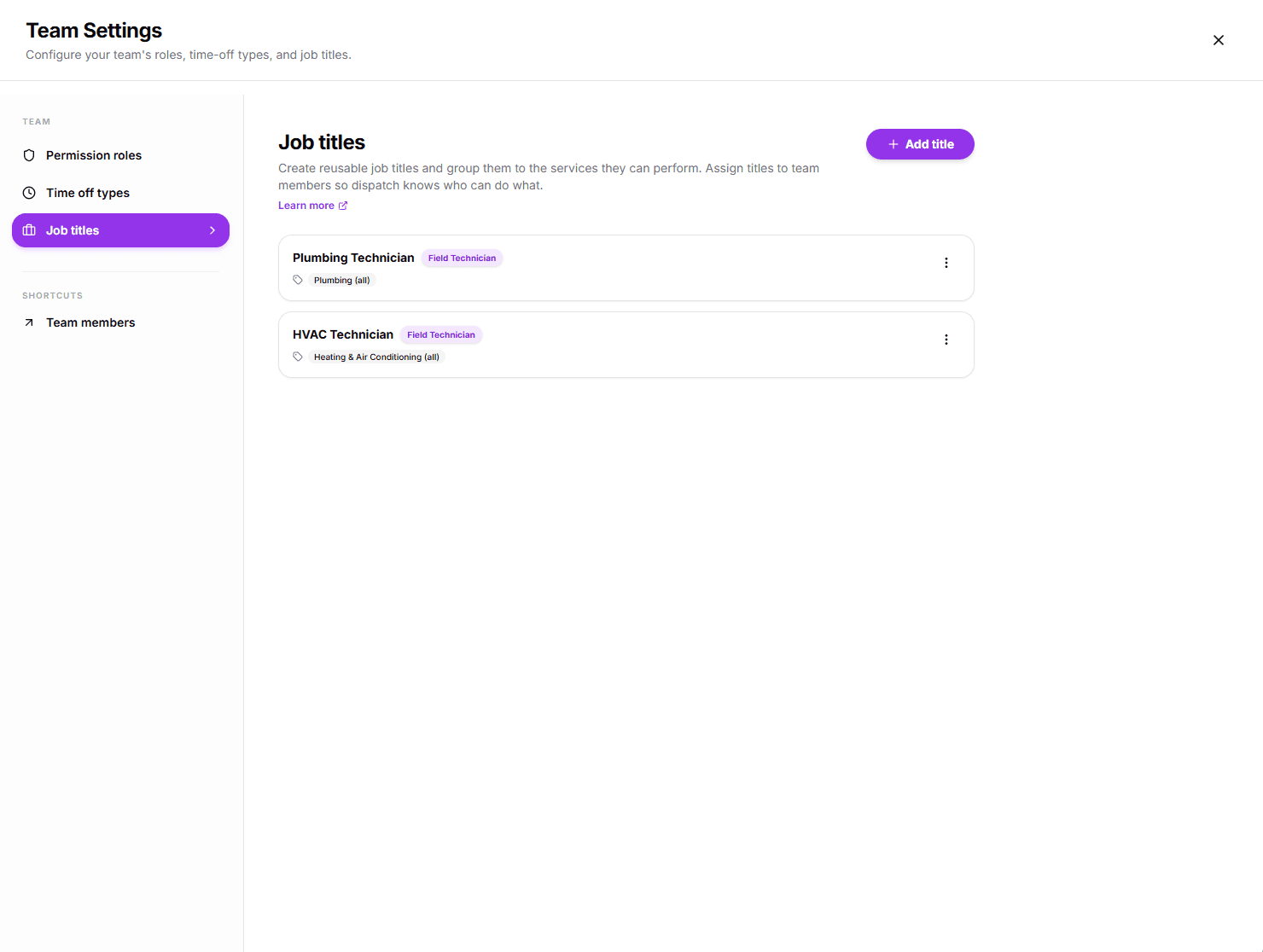Go to Team members shortcut
Image resolution: width=1263 pixels, height=952 pixels.
(90, 322)
